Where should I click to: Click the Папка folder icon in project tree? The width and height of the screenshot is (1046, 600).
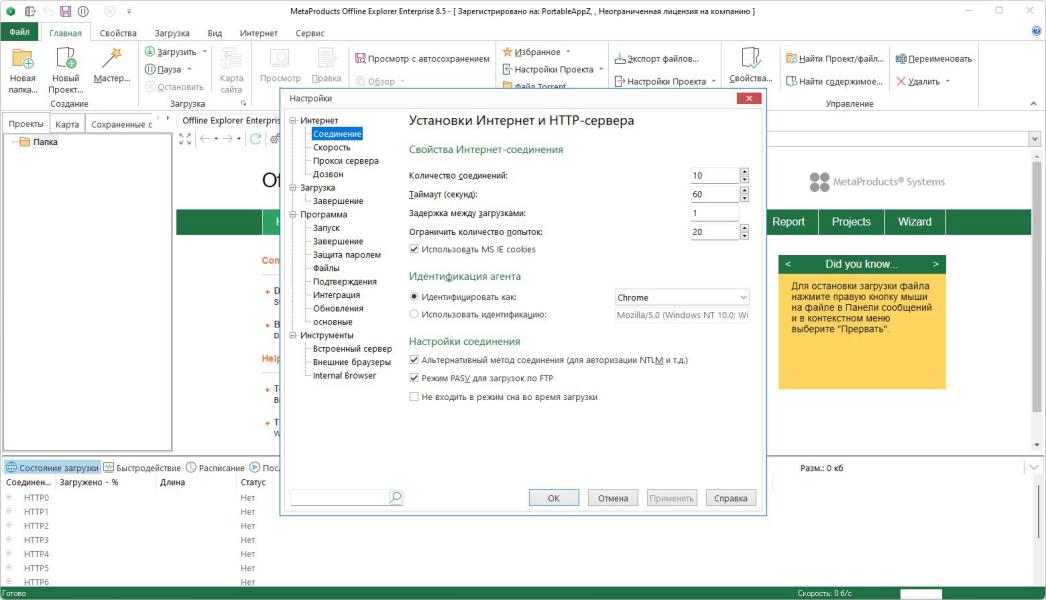click(25, 141)
